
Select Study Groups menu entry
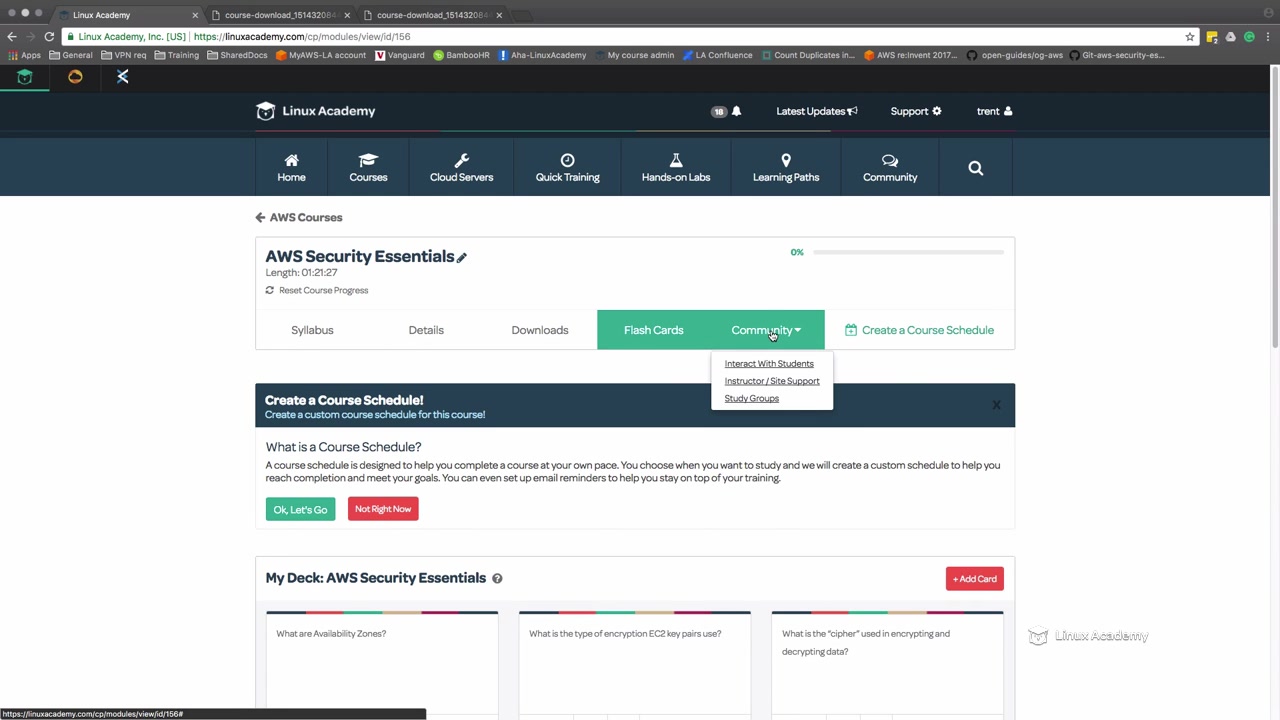click(752, 398)
